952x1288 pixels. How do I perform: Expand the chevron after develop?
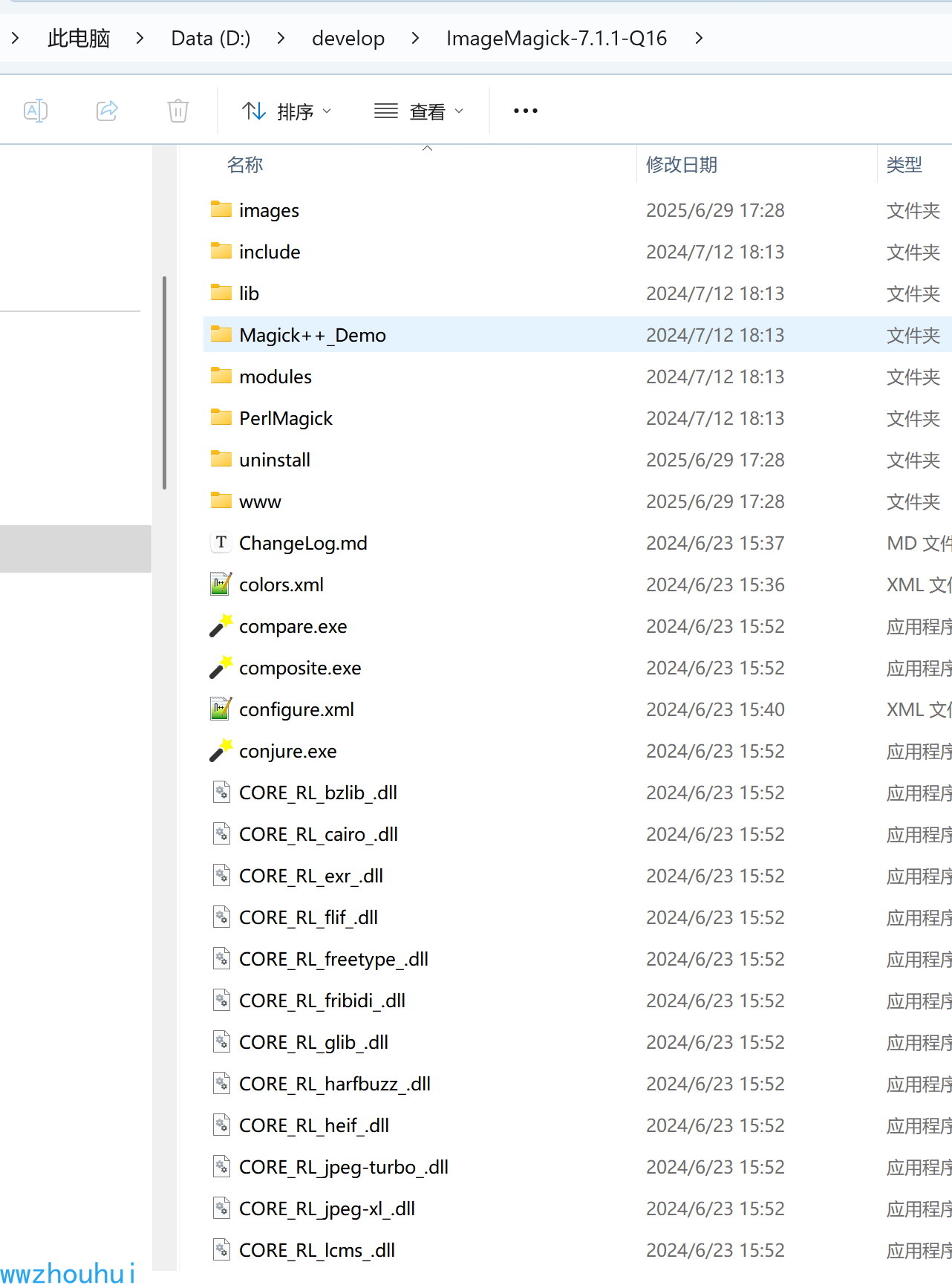(415, 38)
